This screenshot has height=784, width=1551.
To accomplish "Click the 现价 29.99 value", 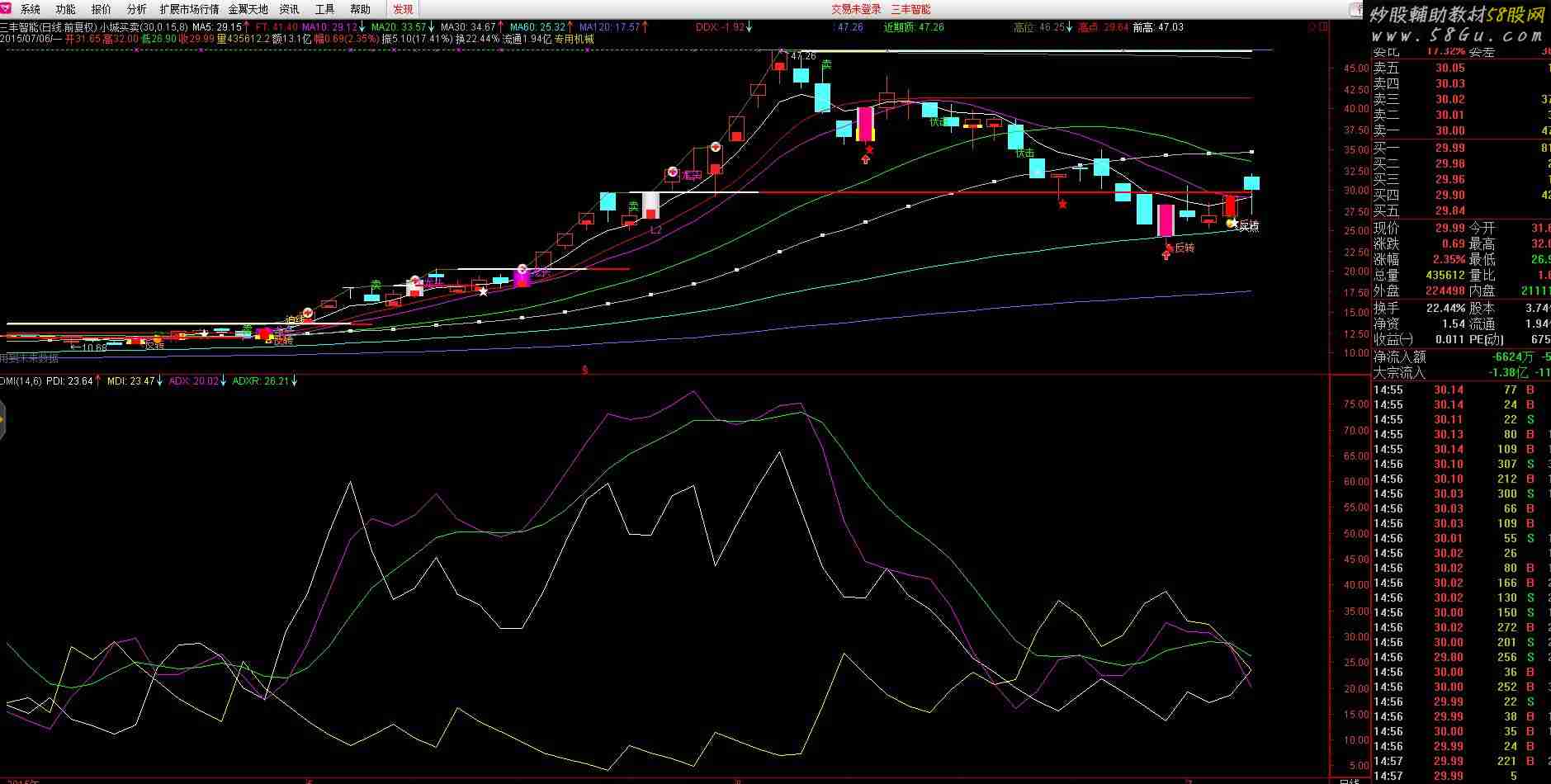I will (1449, 228).
